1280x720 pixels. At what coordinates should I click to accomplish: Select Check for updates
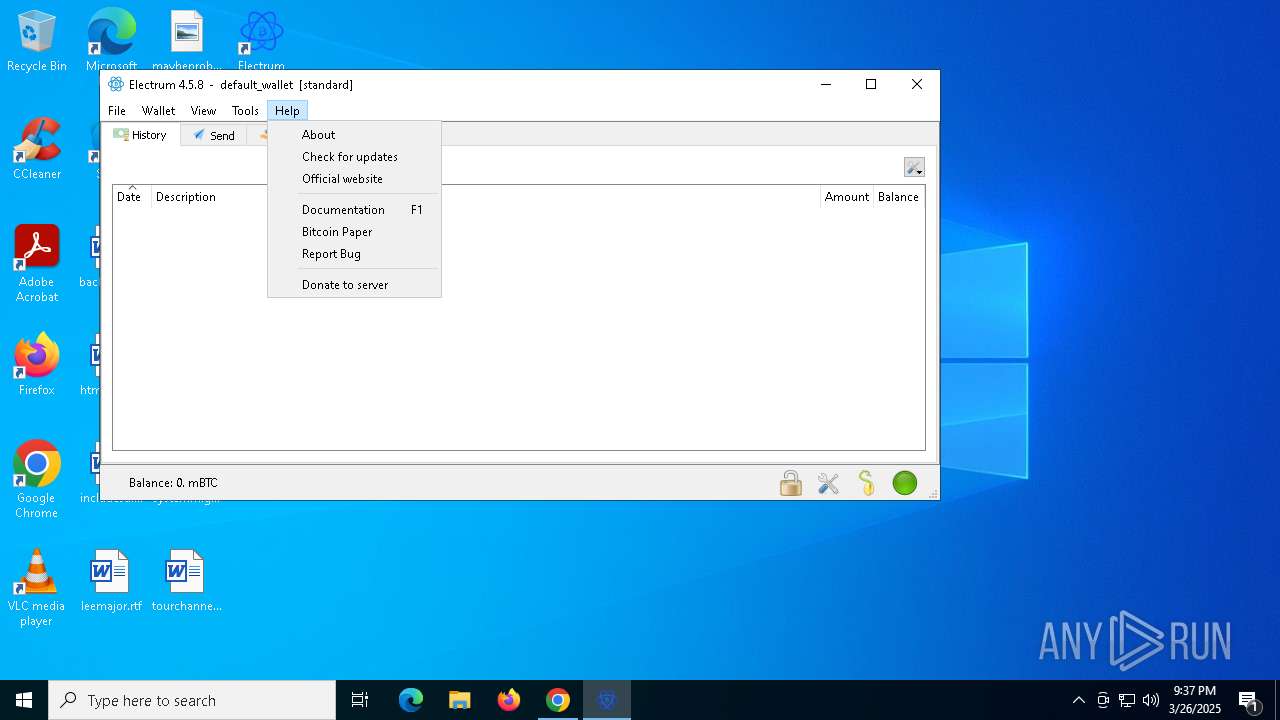click(x=354, y=157)
